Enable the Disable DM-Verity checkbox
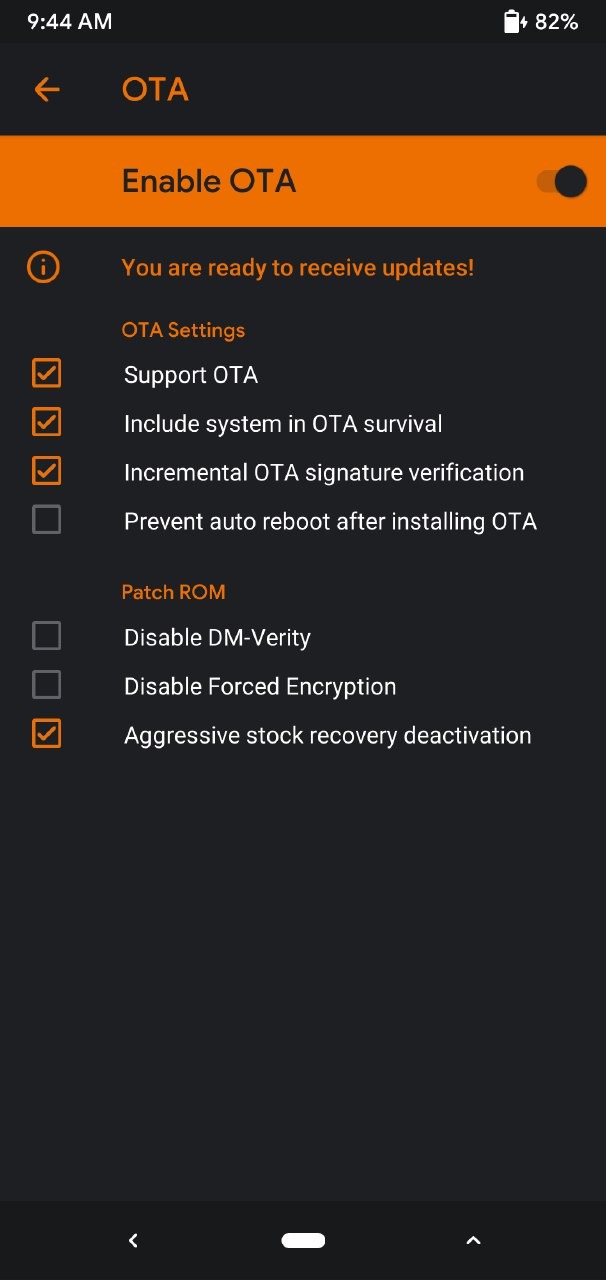The height and width of the screenshot is (1280, 606). pos(47,636)
